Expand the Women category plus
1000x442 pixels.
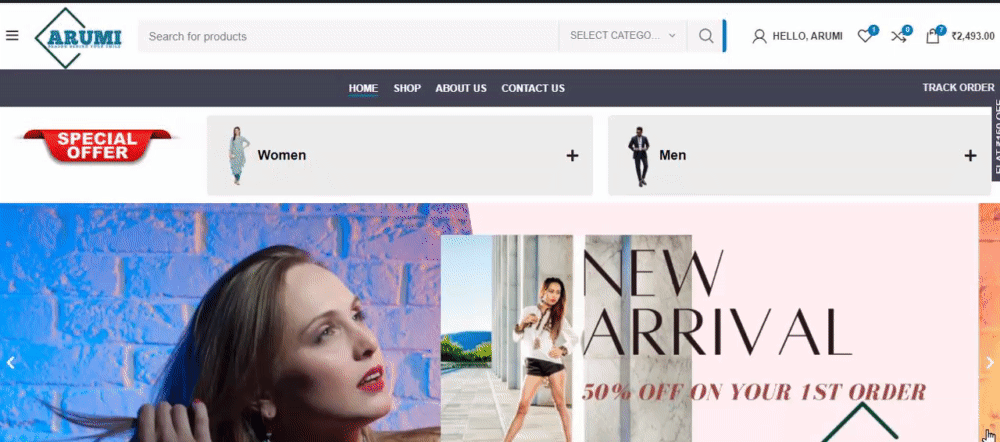(573, 155)
